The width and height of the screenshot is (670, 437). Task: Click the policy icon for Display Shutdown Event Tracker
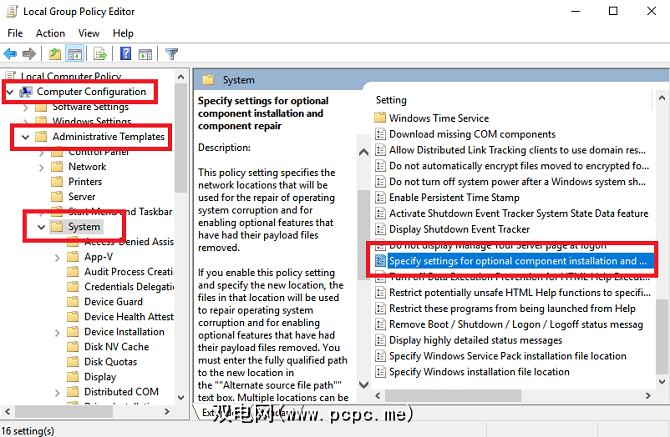(380, 229)
